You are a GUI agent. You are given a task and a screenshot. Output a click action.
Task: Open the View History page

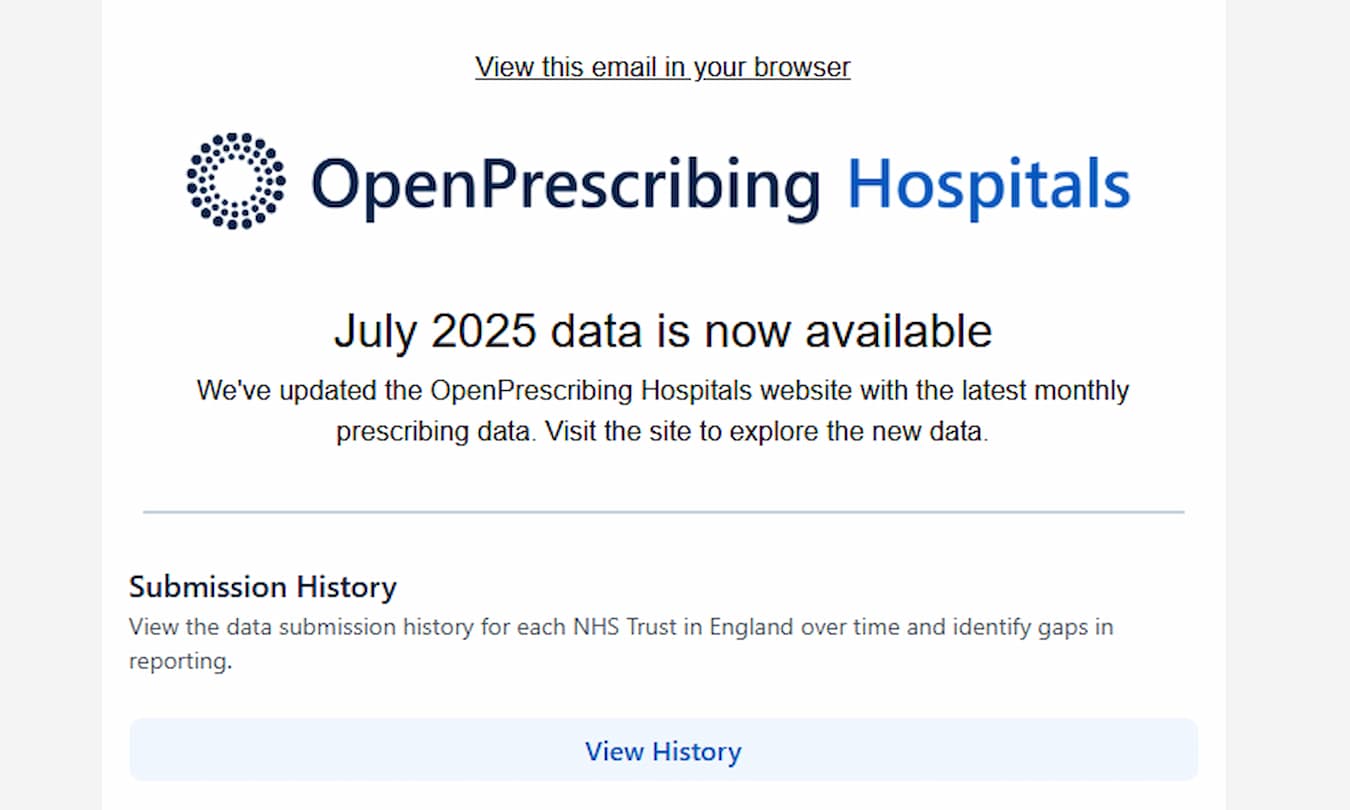point(663,750)
